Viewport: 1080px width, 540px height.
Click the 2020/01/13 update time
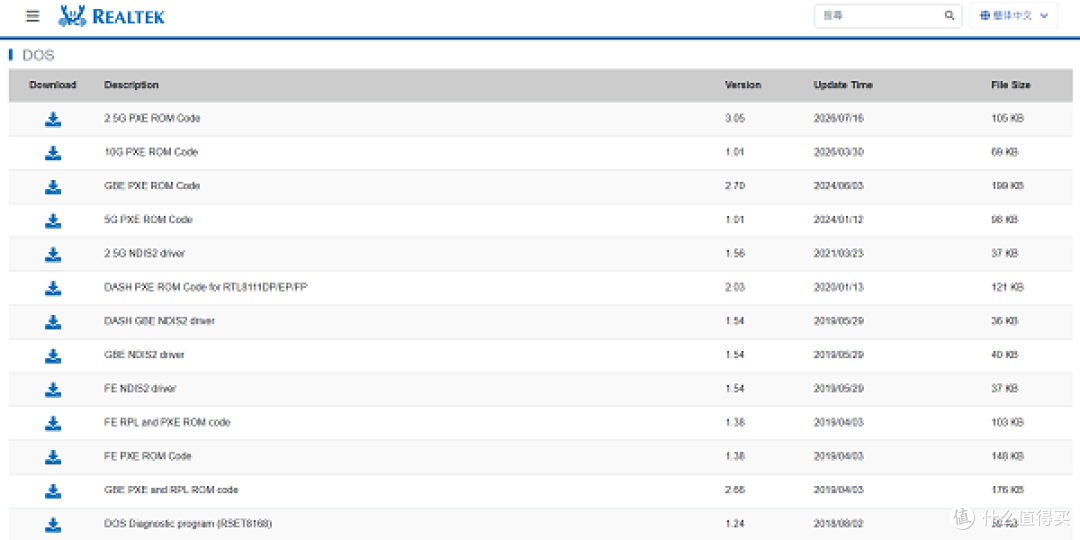[838, 287]
